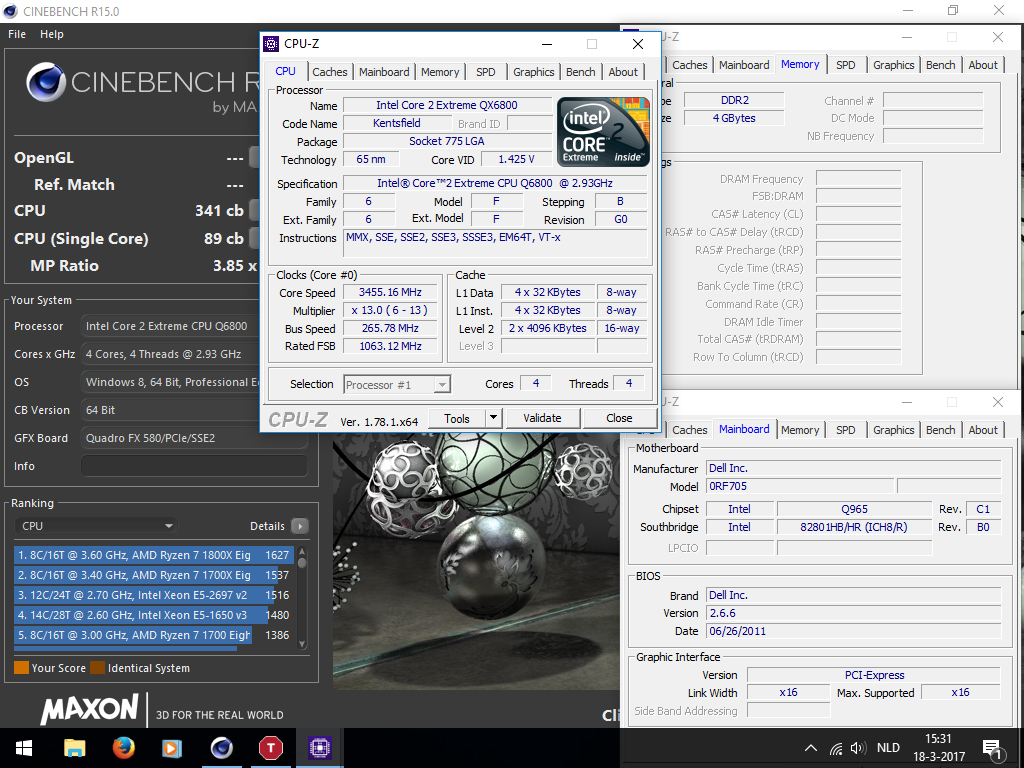The width and height of the screenshot is (1024, 768).
Task: Click the Dell Inc. manufacturer field
Action: (x=854, y=468)
